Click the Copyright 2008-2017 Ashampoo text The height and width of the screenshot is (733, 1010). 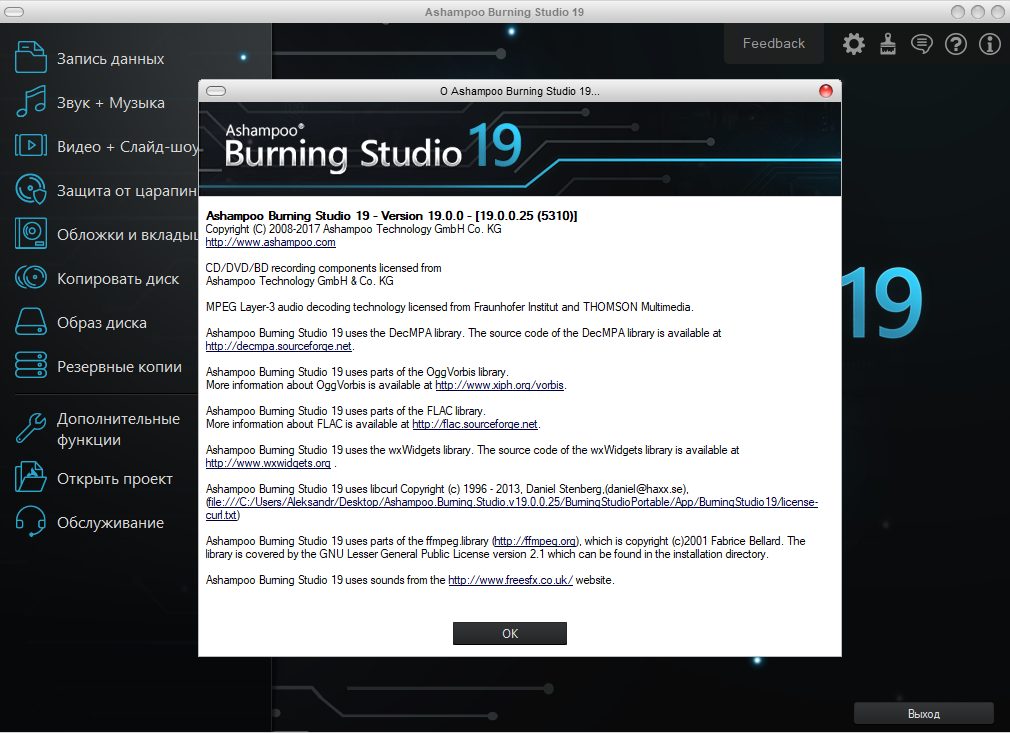point(353,229)
